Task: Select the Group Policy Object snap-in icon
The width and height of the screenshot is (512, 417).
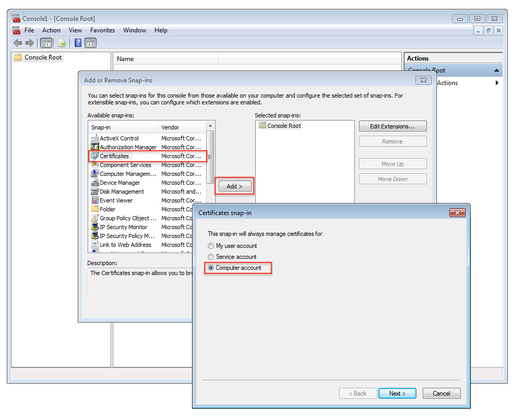Action: click(x=95, y=218)
